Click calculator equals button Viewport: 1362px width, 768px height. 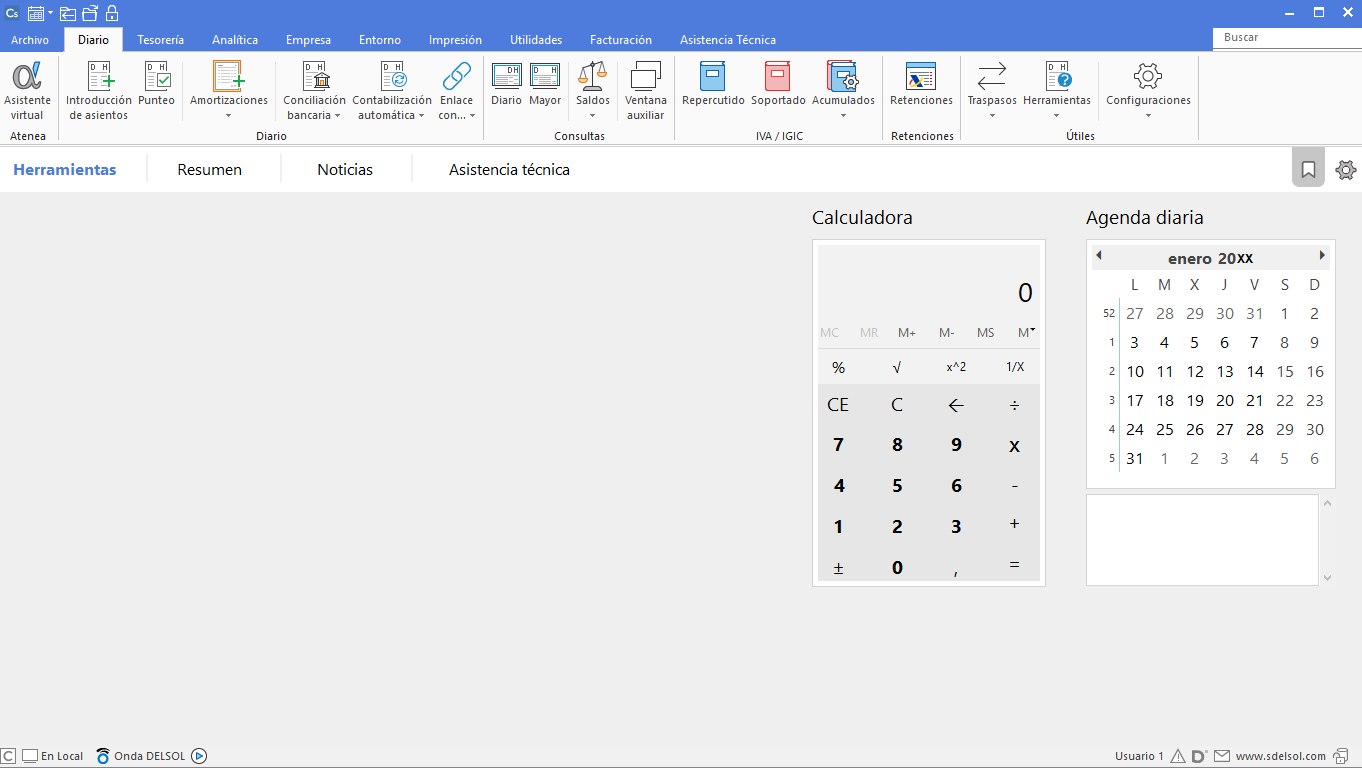click(x=1015, y=565)
